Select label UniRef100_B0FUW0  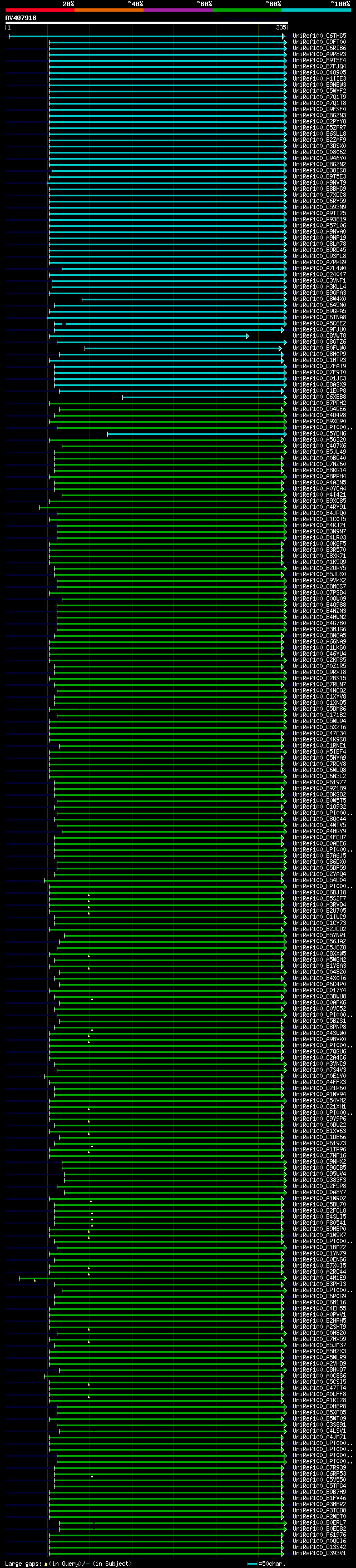point(319,348)
